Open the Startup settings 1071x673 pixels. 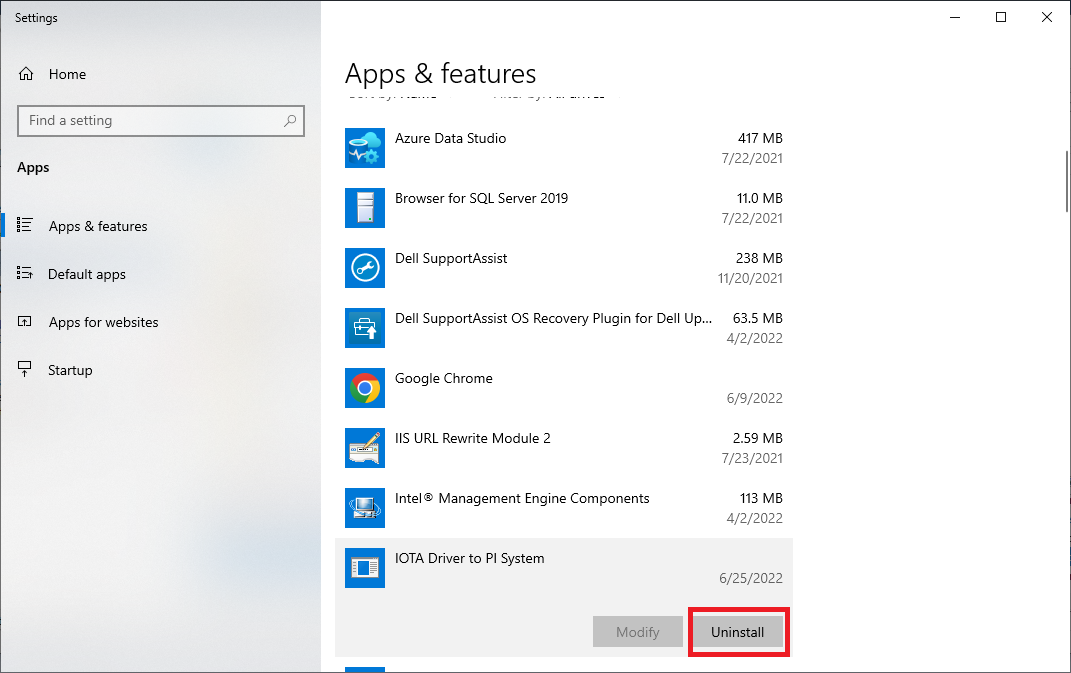tap(70, 370)
